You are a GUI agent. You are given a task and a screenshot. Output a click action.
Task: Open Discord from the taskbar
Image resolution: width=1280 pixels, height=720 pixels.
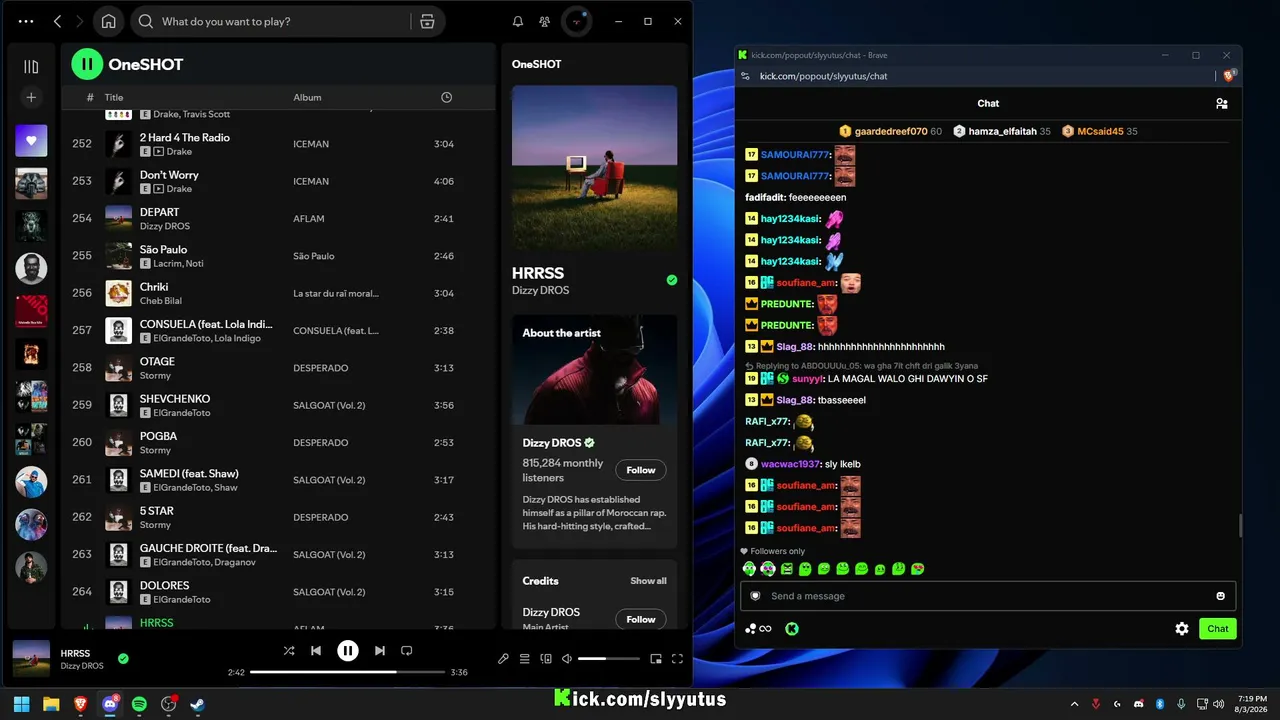110,704
